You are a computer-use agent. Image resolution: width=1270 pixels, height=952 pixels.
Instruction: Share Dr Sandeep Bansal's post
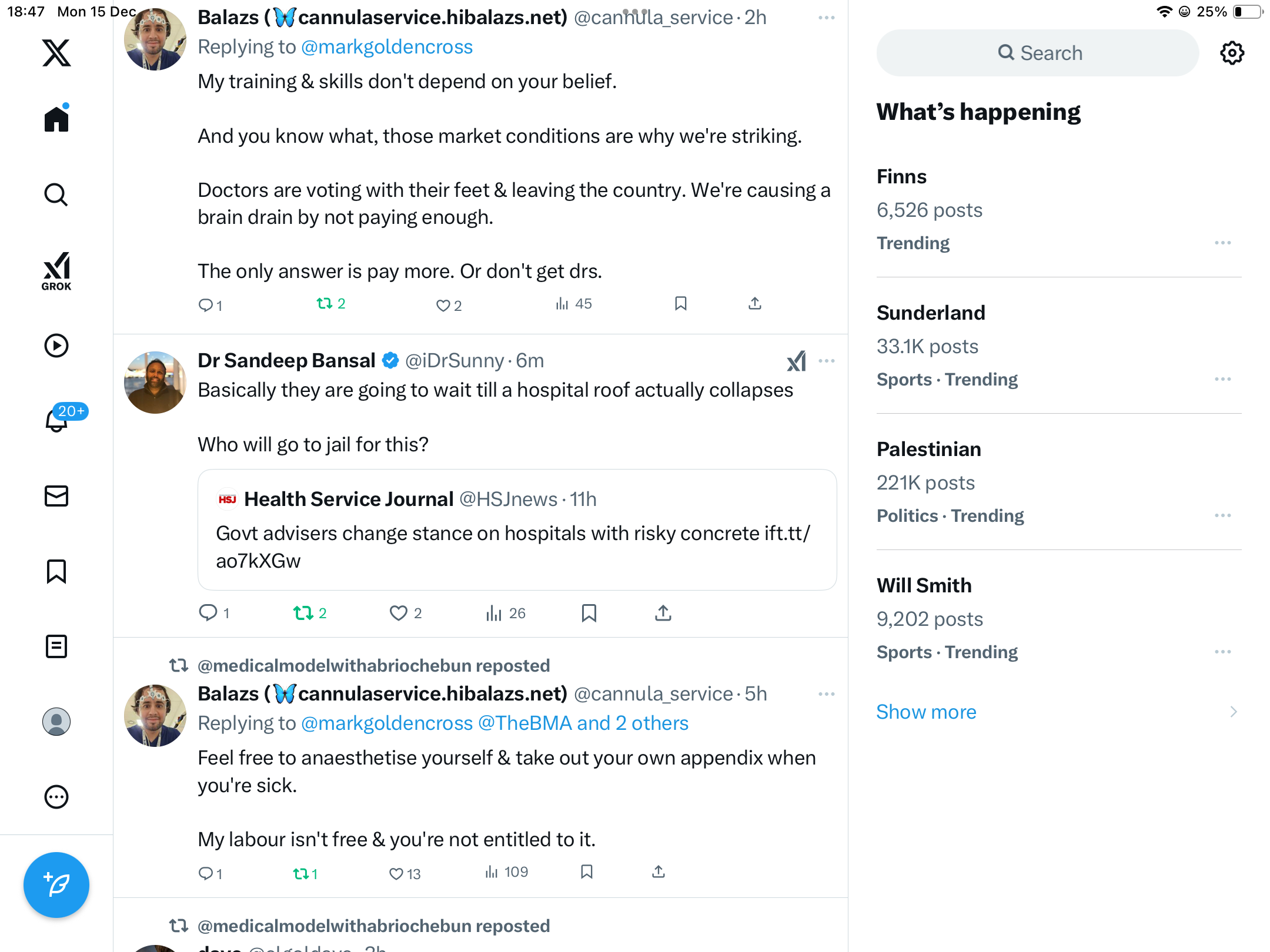(663, 613)
